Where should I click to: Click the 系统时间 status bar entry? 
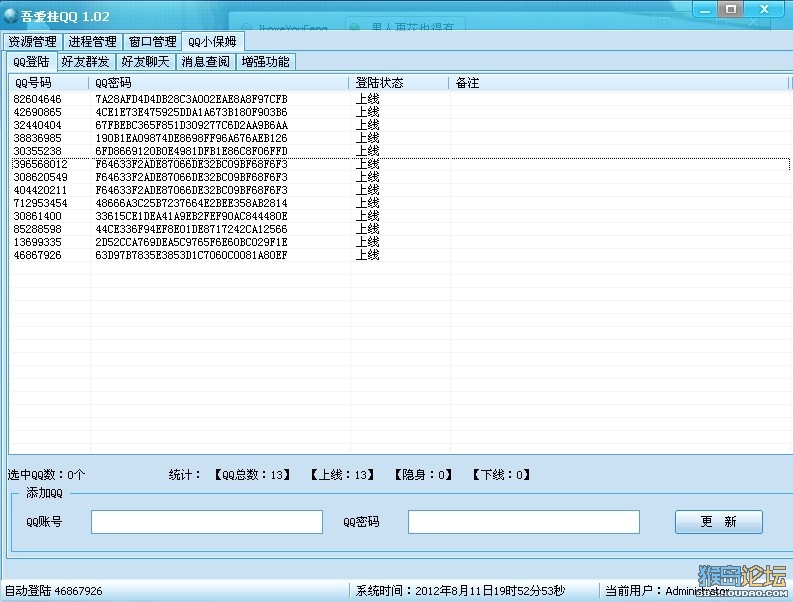pyautogui.click(x=460, y=591)
